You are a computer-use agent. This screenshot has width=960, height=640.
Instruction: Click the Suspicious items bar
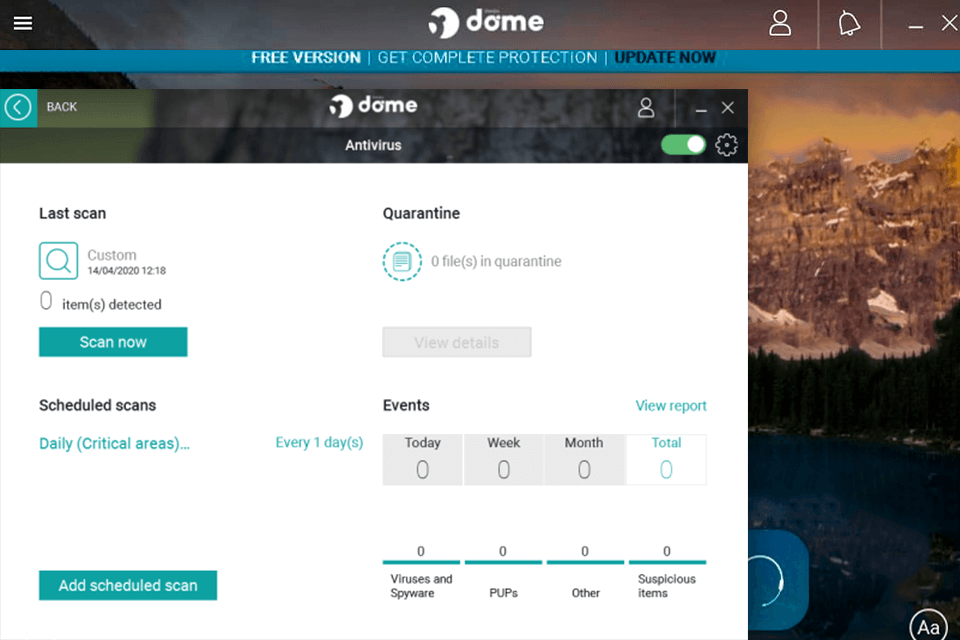pyautogui.click(x=667, y=562)
